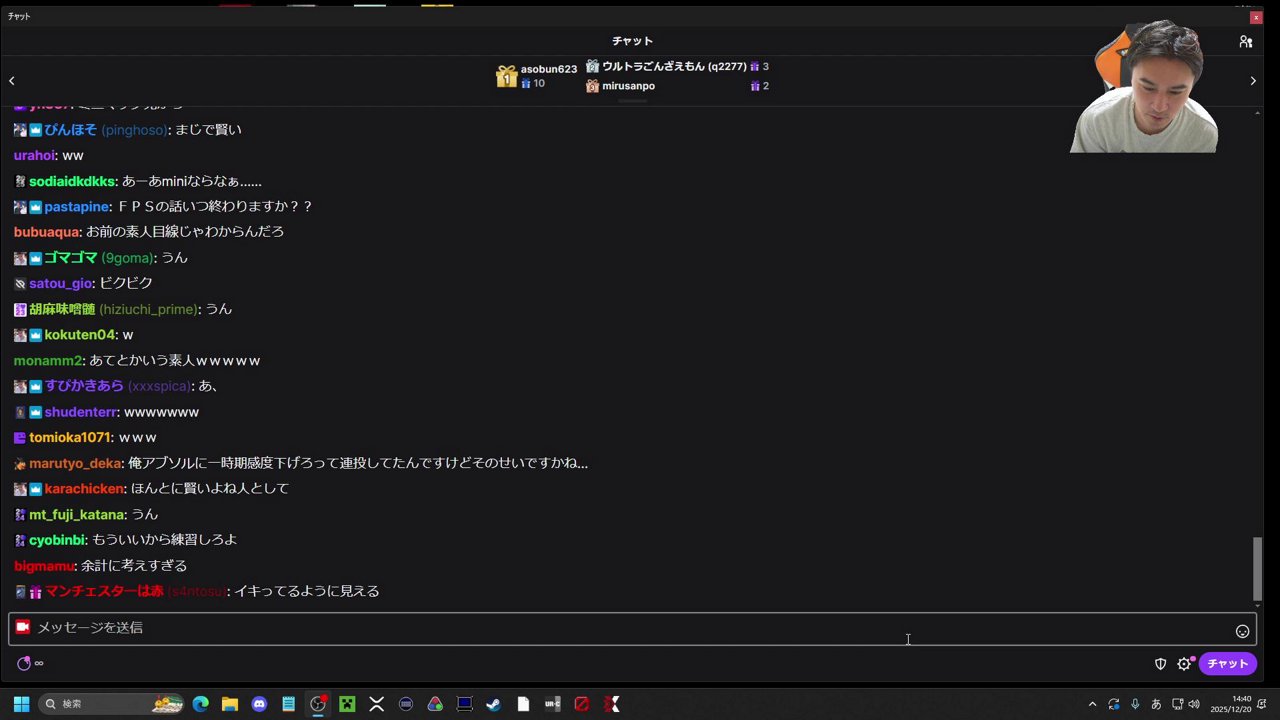Select the チャット tab title at the top

click(632, 41)
